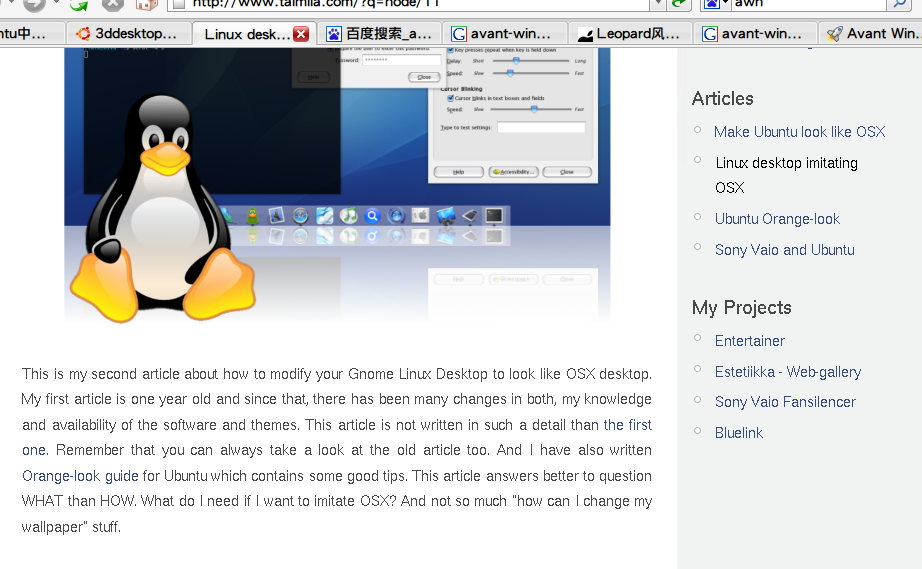The height and width of the screenshot is (569, 922).
Task: Focus the address bar showing taimila.com
Action: (x=409, y=4)
